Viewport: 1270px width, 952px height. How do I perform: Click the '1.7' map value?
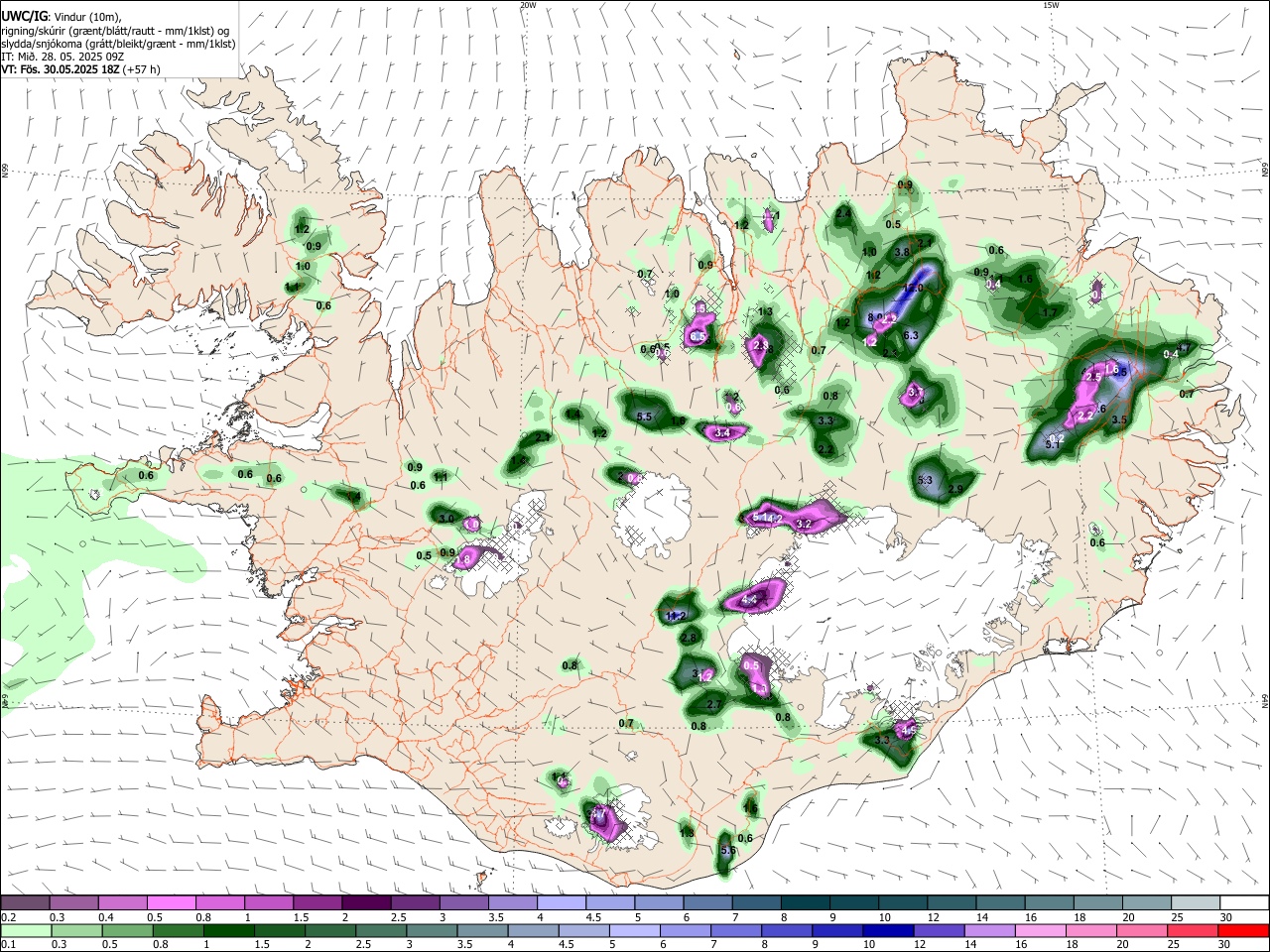(1050, 312)
